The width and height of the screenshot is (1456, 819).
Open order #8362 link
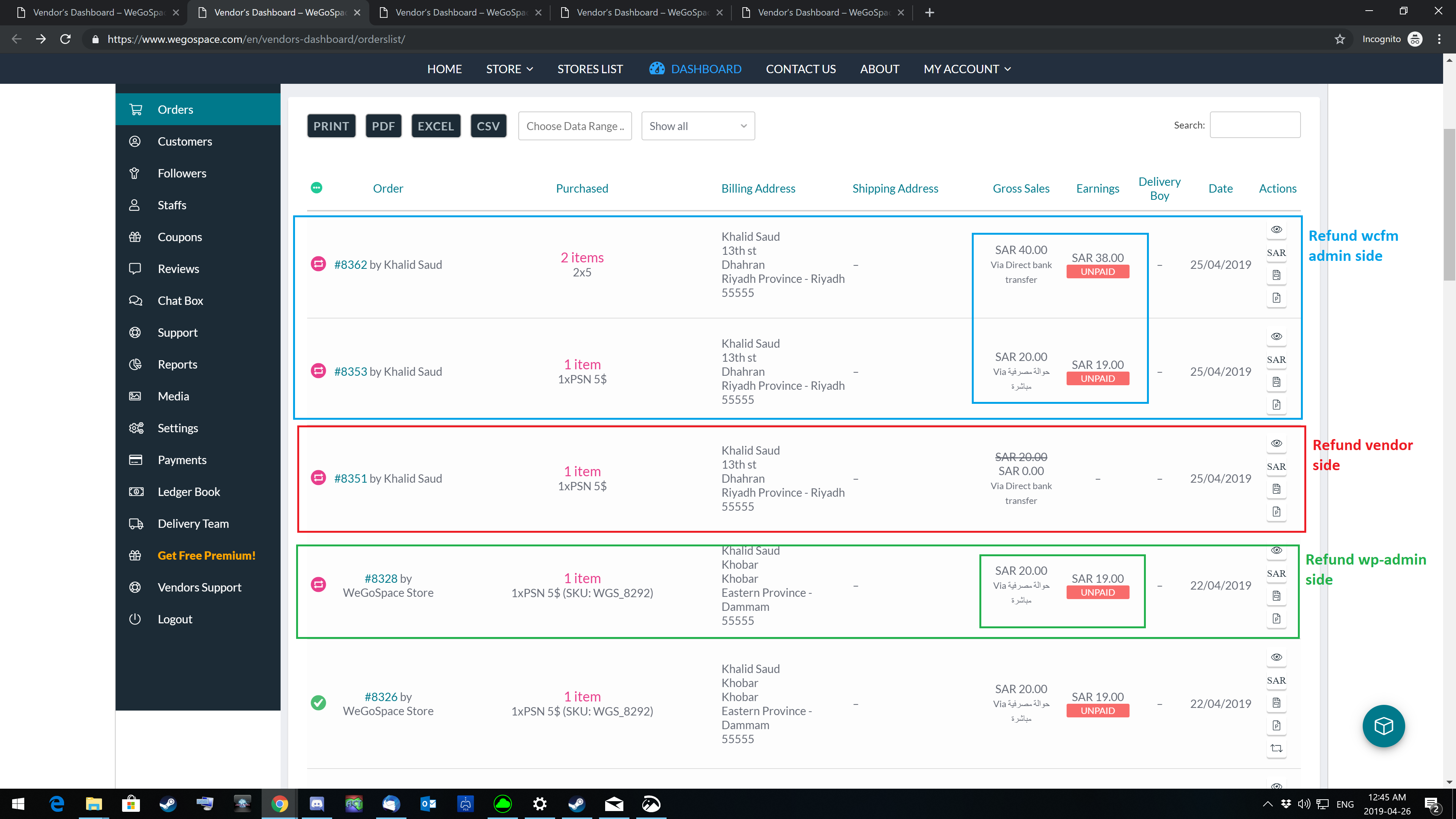(x=350, y=265)
